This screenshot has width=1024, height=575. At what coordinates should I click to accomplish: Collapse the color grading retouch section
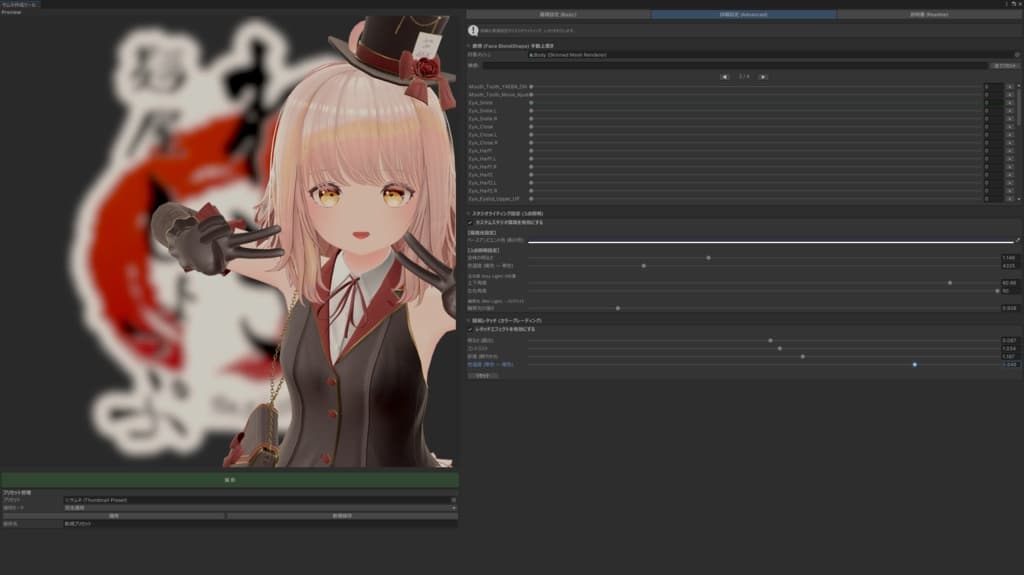click(x=469, y=321)
